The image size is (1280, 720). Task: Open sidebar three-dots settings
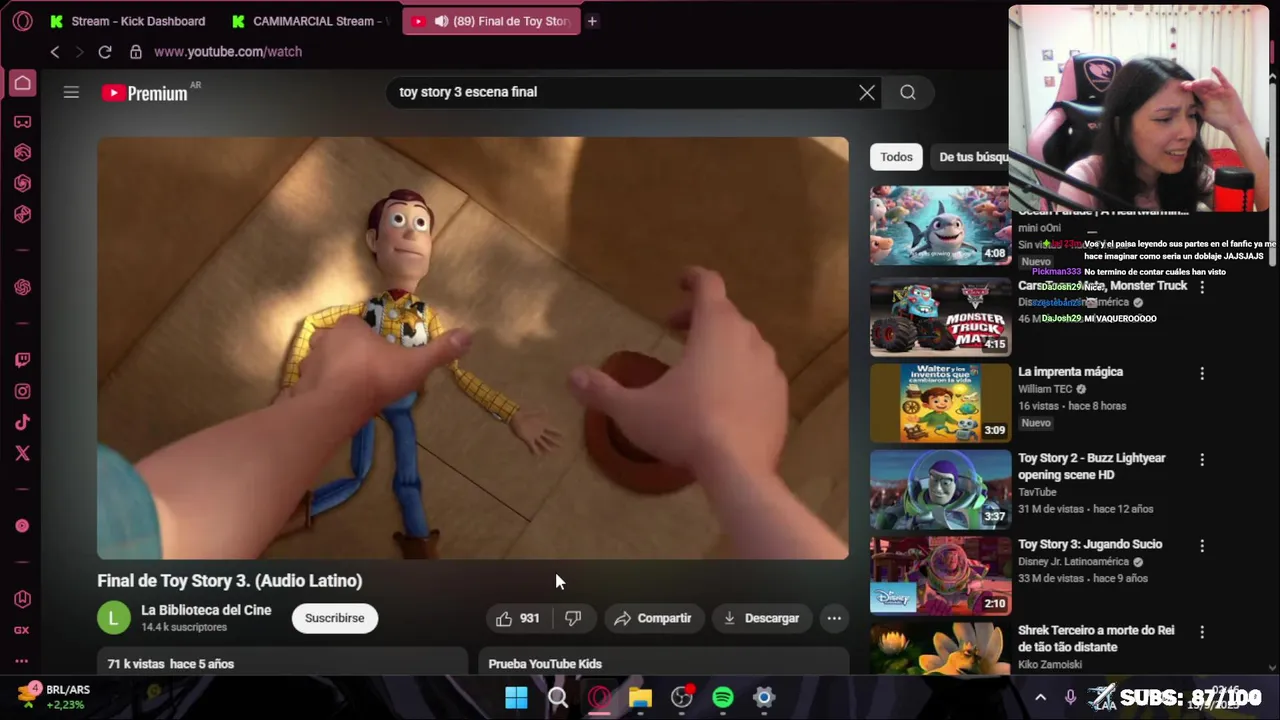pos(22,661)
